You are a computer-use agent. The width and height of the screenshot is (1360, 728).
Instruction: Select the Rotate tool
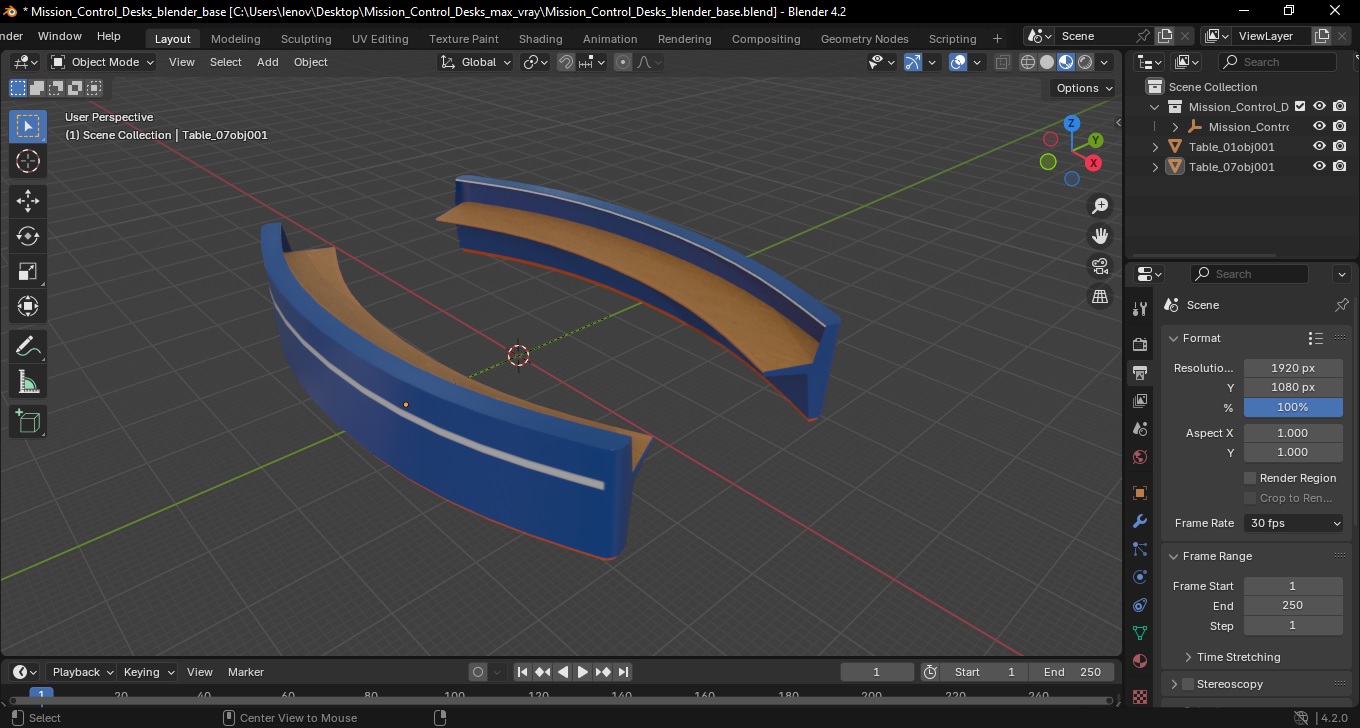pos(28,236)
